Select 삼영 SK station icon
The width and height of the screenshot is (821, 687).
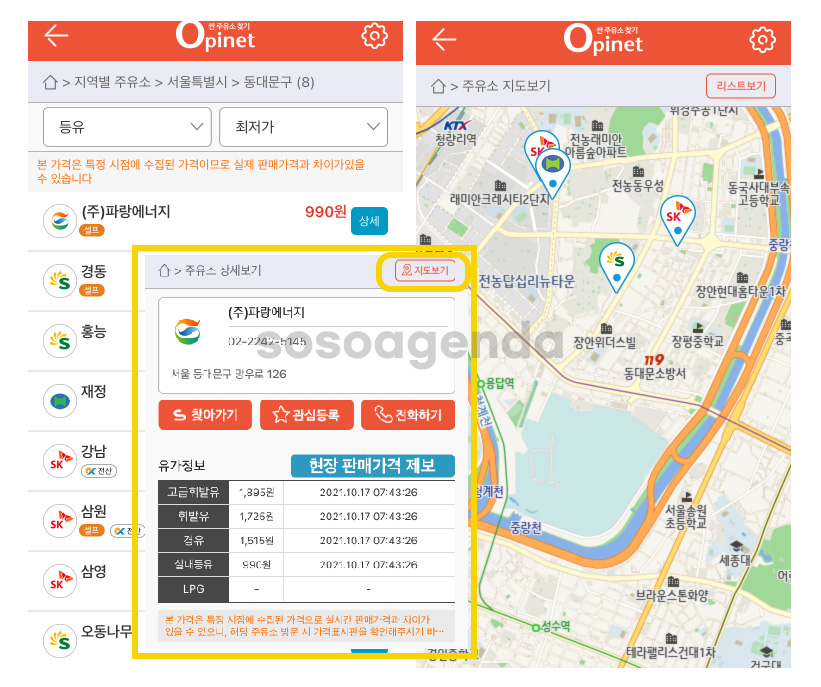click(x=60, y=581)
